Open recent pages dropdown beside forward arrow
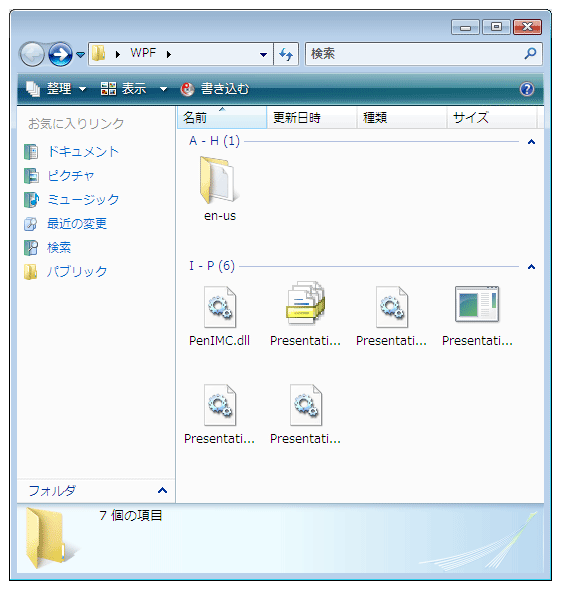The image size is (561, 596). click(80, 55)
